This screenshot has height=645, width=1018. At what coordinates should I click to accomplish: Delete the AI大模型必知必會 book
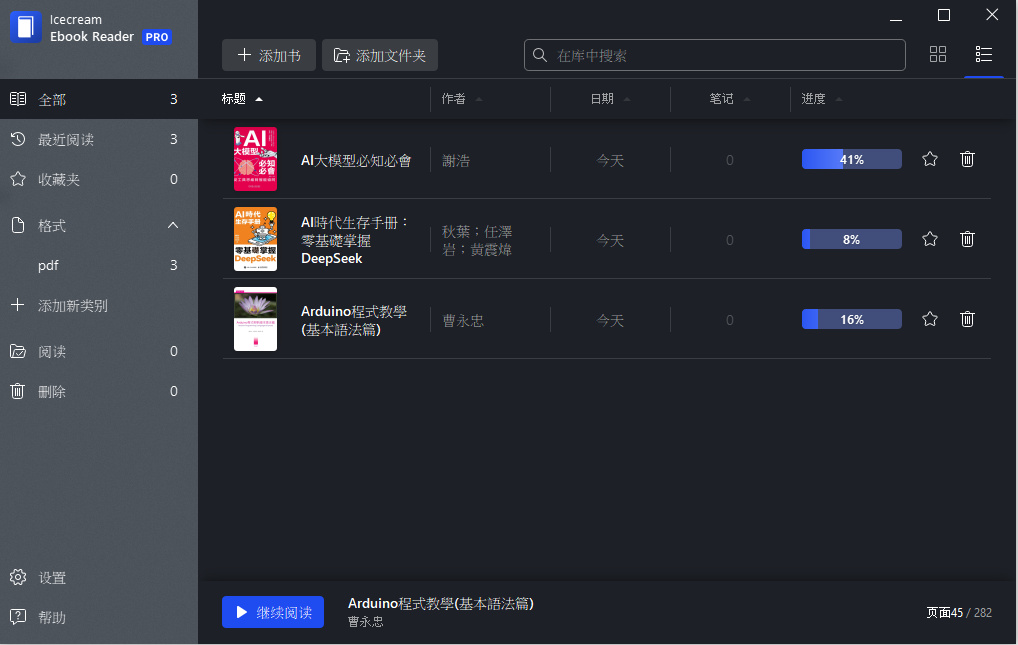click(x=967, y=159)
